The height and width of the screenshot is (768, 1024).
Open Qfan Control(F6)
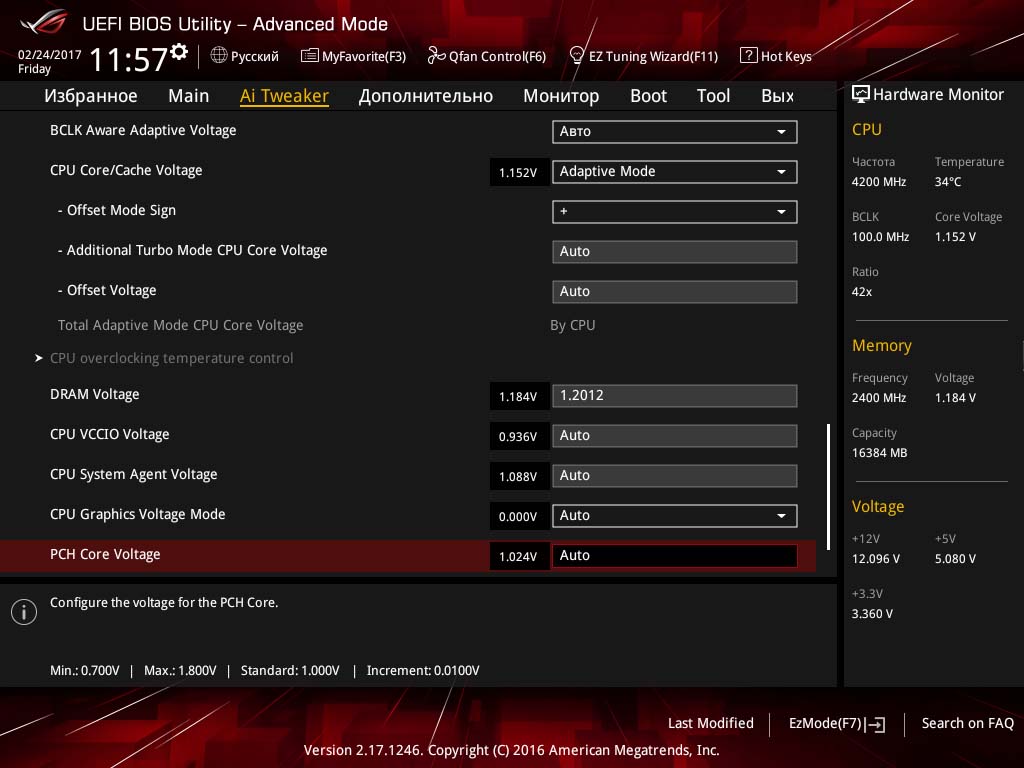click(487, 56)
